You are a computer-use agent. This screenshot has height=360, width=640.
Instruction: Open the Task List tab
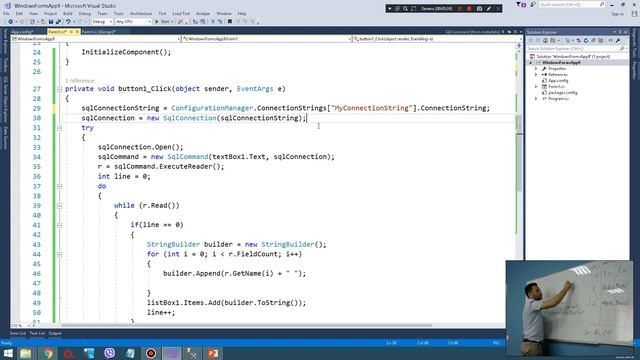(37, 333)
